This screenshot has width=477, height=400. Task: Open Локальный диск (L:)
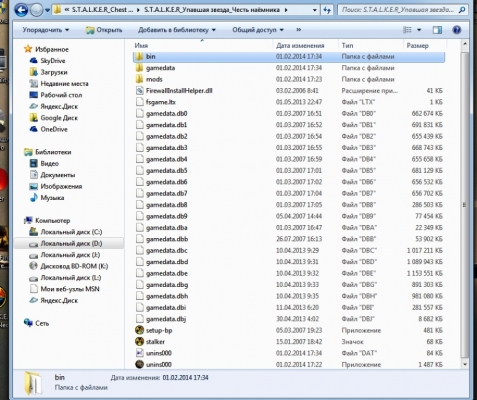(65, 277)
